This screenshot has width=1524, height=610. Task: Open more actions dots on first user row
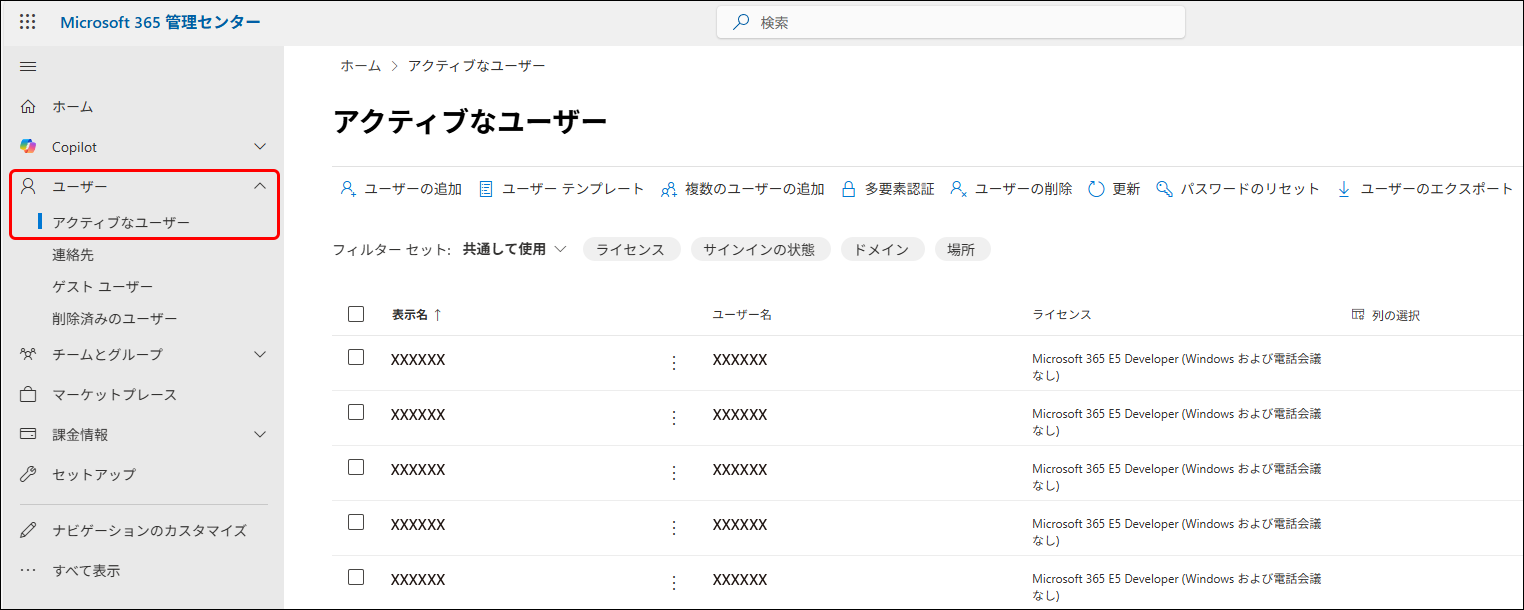[x=673, y=363]
